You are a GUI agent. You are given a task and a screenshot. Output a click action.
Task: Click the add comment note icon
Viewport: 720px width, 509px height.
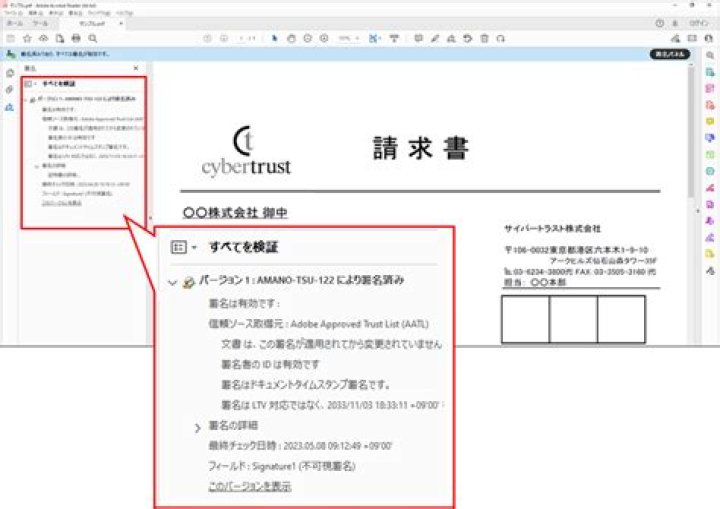418,39
